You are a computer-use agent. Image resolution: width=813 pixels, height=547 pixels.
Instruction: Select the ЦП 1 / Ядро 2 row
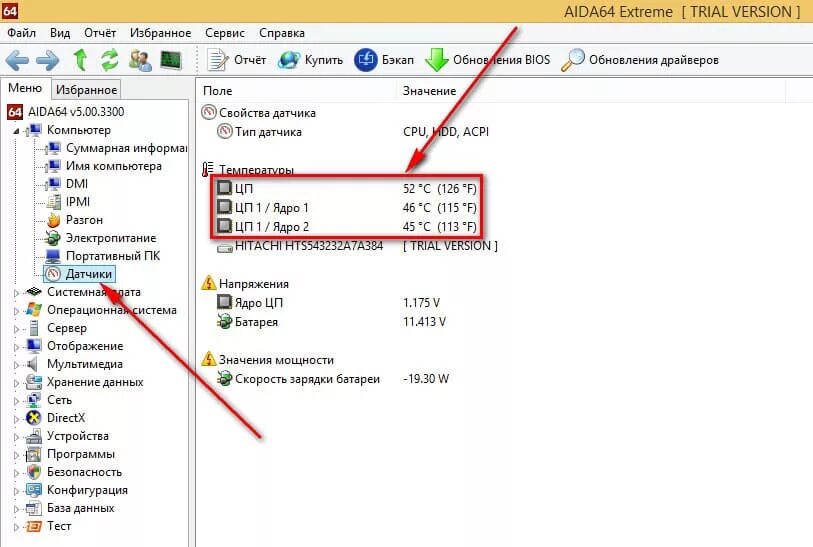(x=346, y=227)
